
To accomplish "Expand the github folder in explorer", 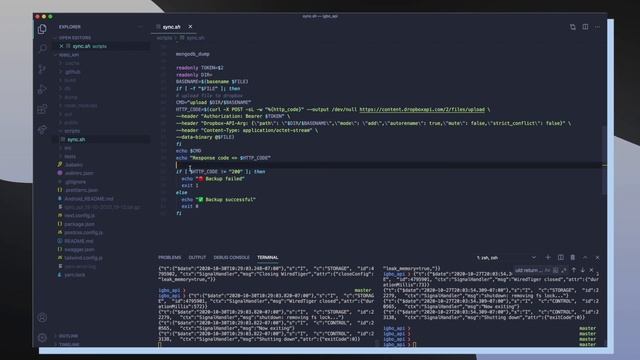I will click(x=72, y=72).
